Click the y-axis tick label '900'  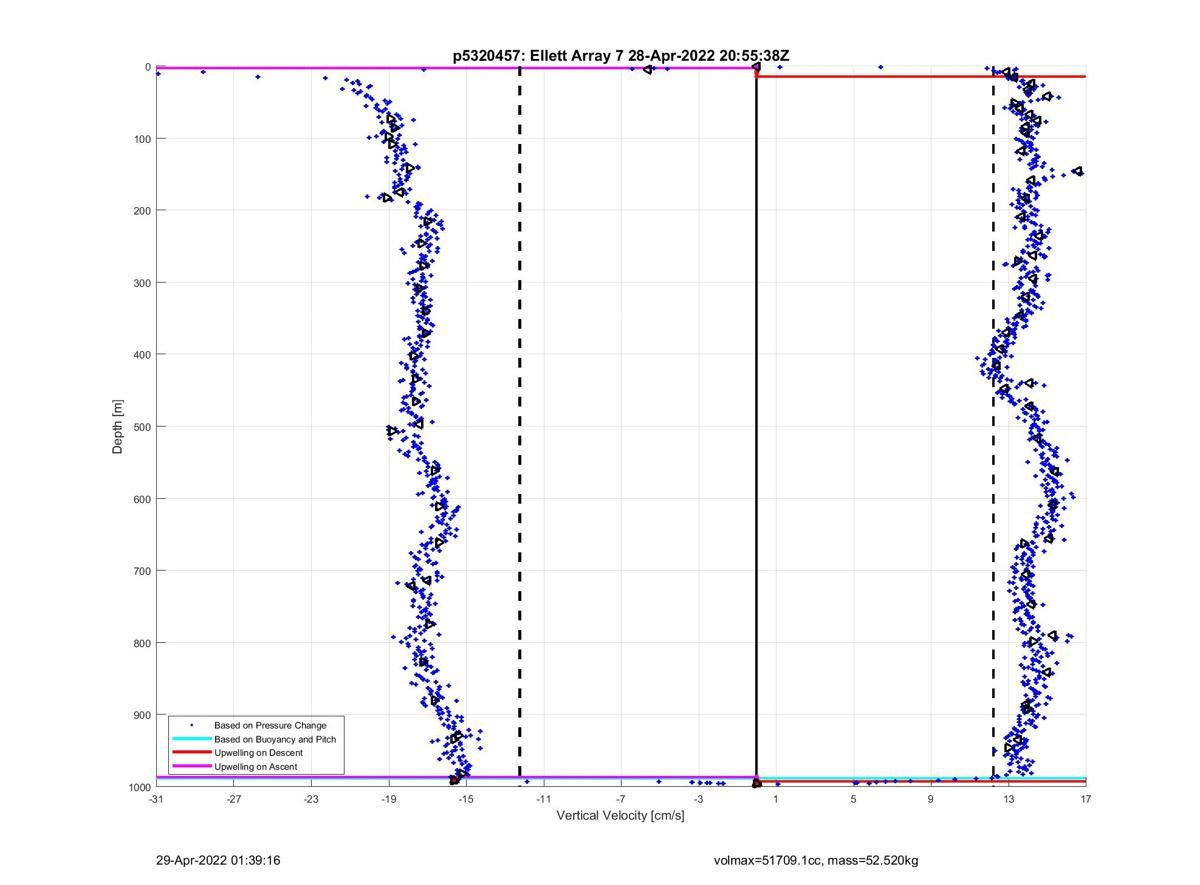click(141, 715)
